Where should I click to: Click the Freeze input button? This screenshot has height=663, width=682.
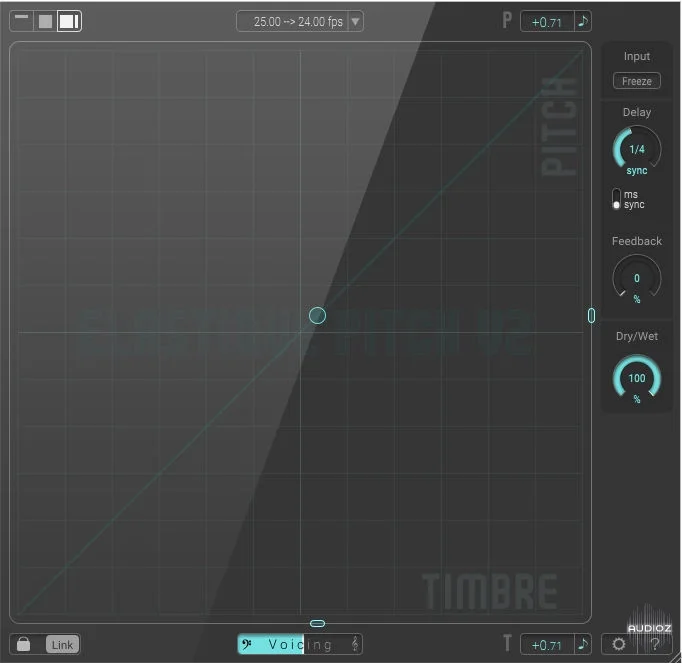pyautogui.click(x=636, y=81)
